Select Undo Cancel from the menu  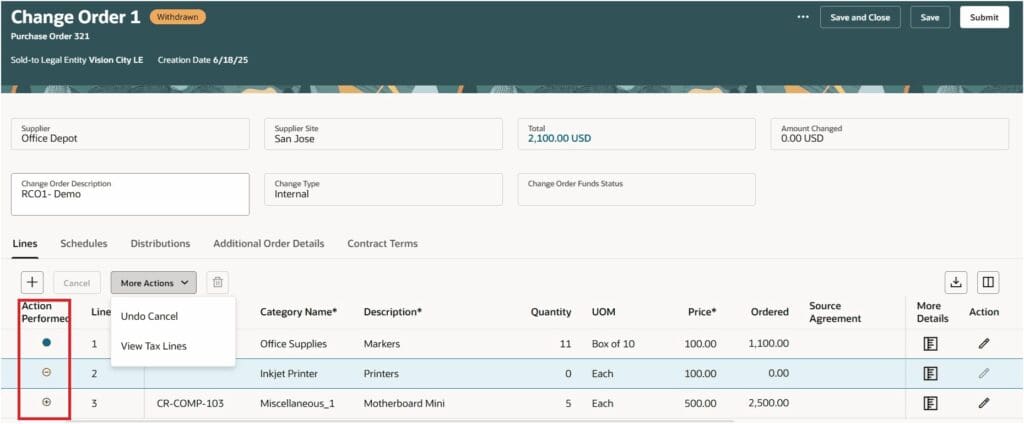[149, 316]
